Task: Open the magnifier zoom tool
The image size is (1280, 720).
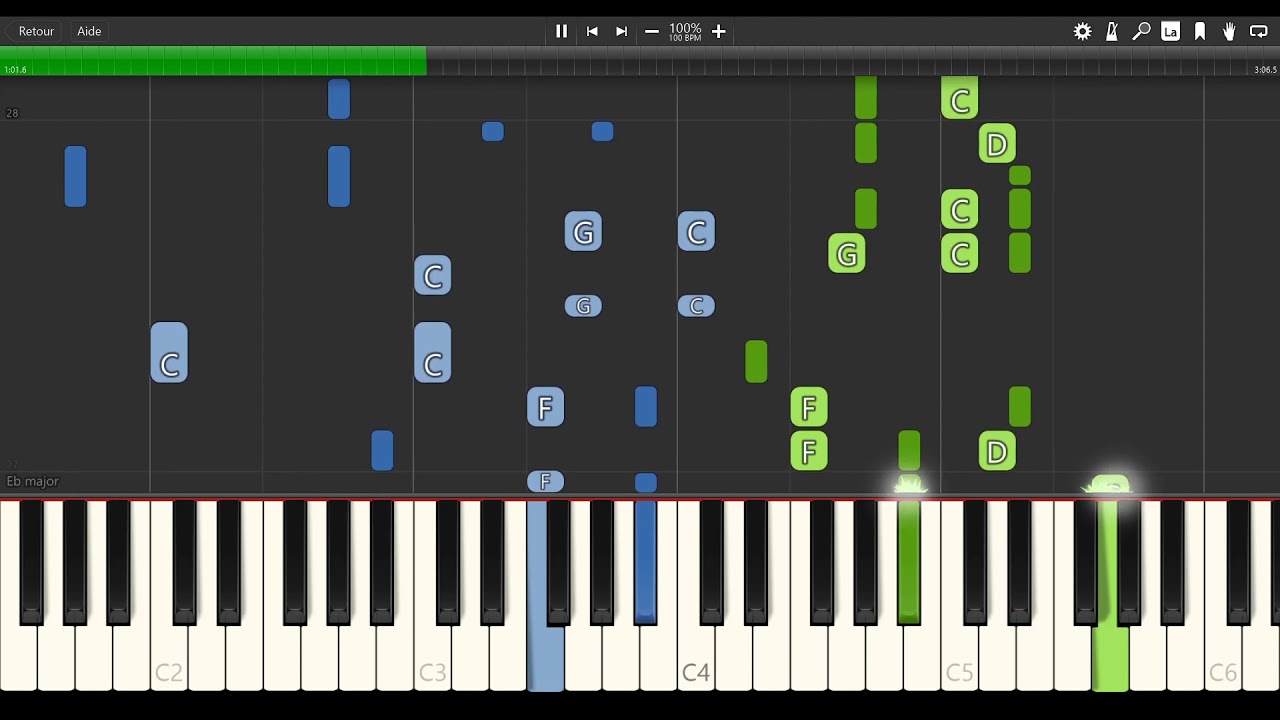Action: [1141, 31]
